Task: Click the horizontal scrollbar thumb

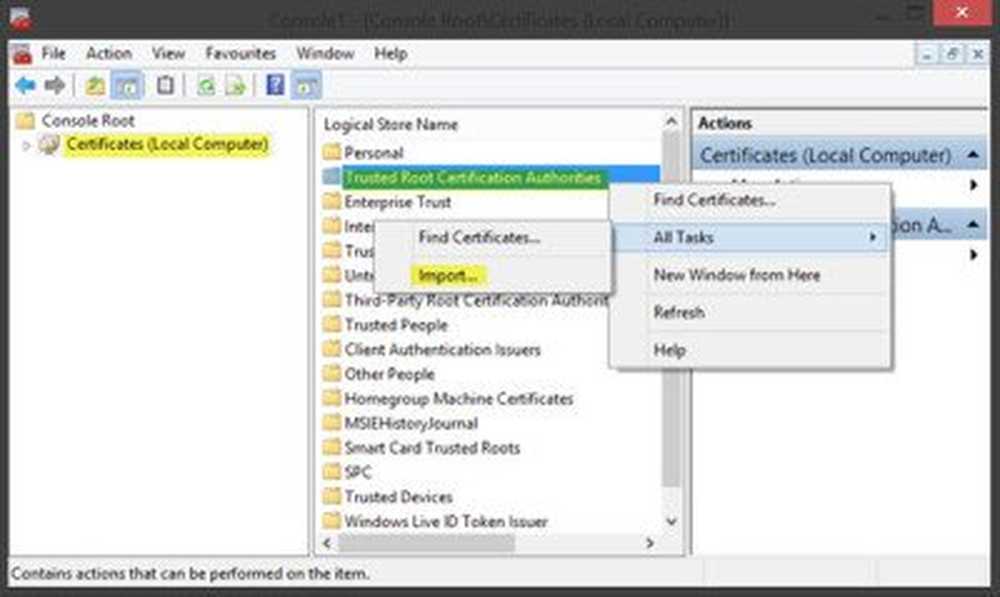Action: (x=427, y=543)
